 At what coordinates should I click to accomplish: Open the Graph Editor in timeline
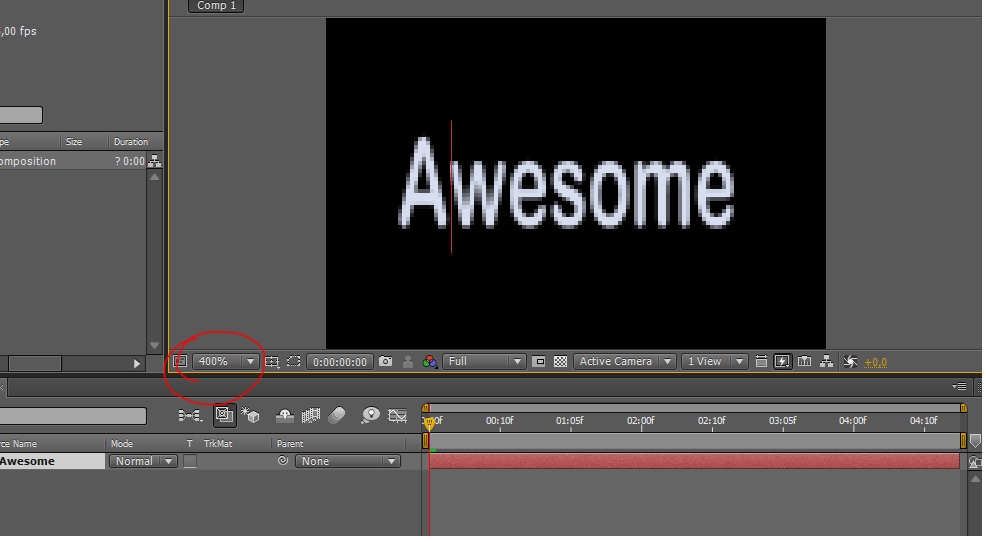click(x=398, y=415)
